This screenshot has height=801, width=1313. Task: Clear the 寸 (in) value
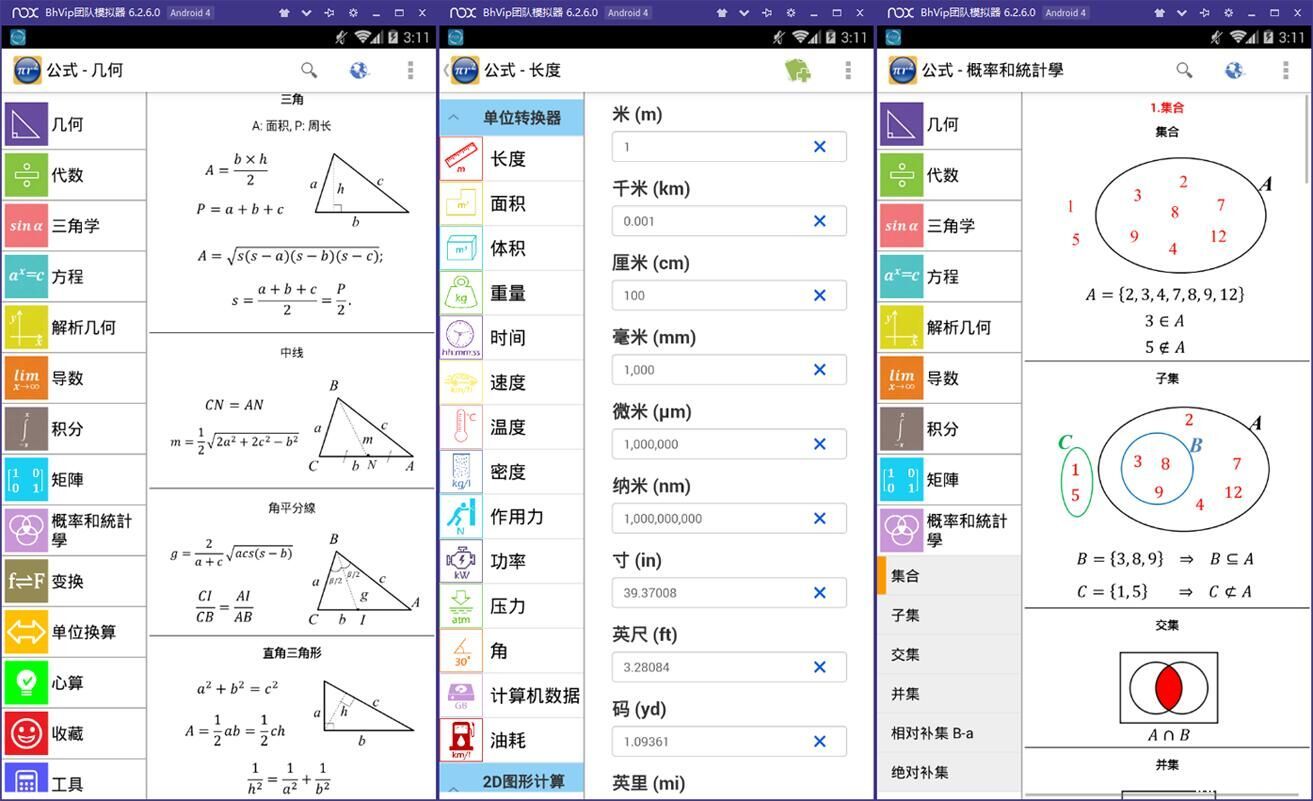820,593
